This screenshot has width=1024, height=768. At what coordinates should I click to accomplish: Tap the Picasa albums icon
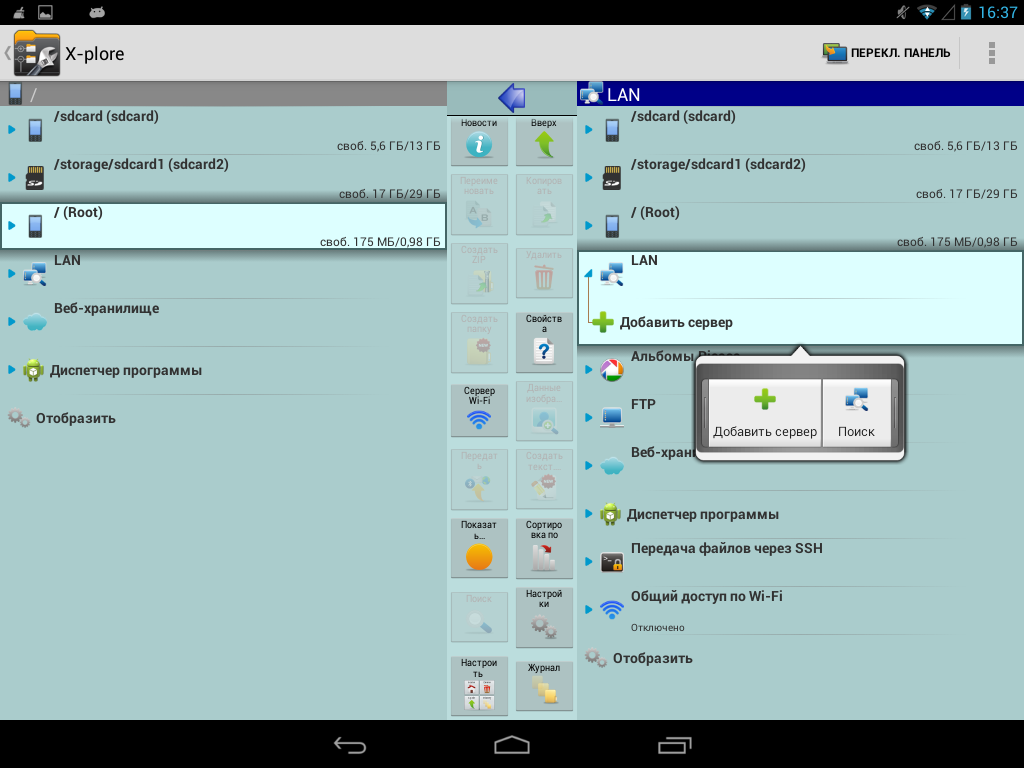612,370
